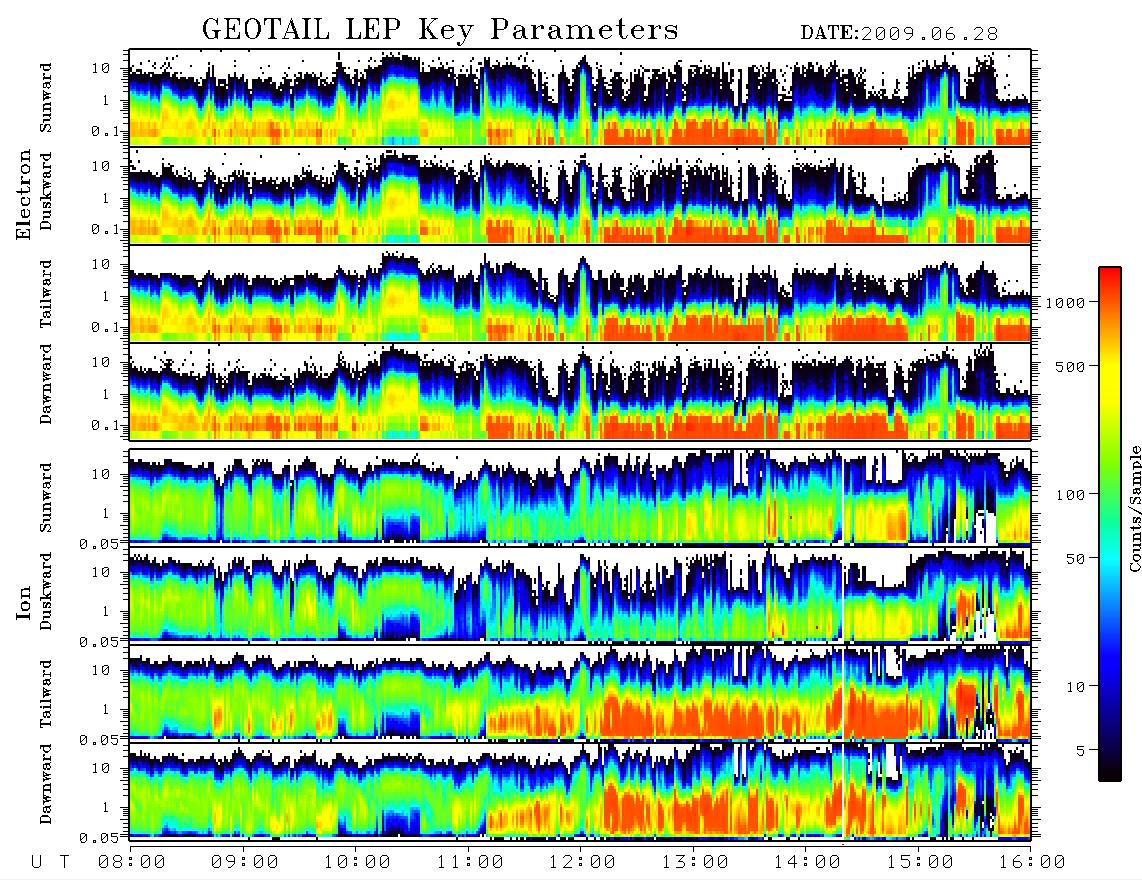1142x880 pixels.
Task: Select the Electron 'Duskward' axis label
Action: tap(46, 191)
